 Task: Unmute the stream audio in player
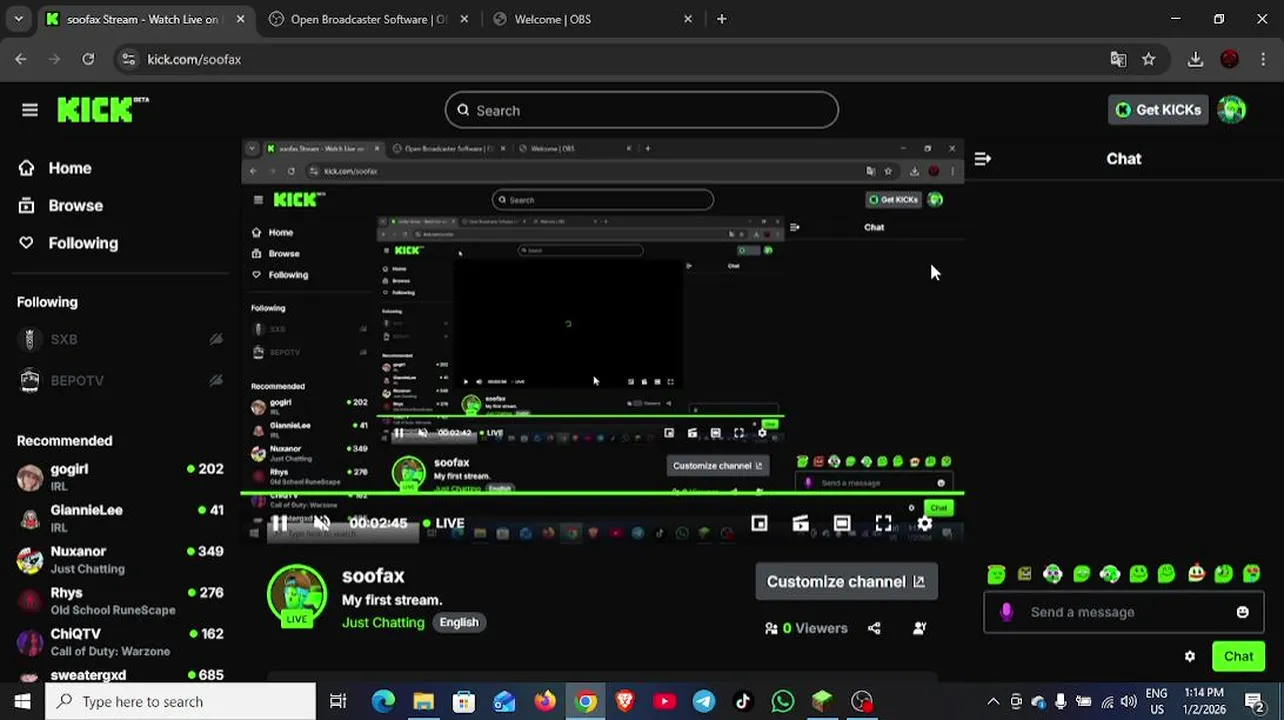(322, 523)
